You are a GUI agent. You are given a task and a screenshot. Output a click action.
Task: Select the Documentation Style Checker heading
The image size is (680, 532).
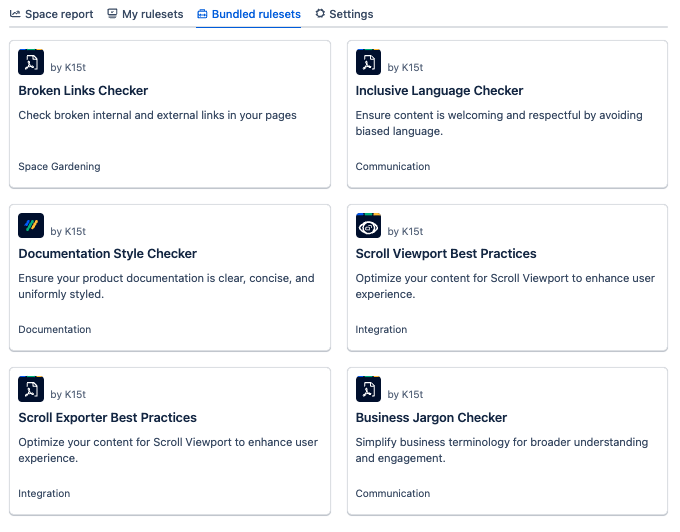(107, 254)
